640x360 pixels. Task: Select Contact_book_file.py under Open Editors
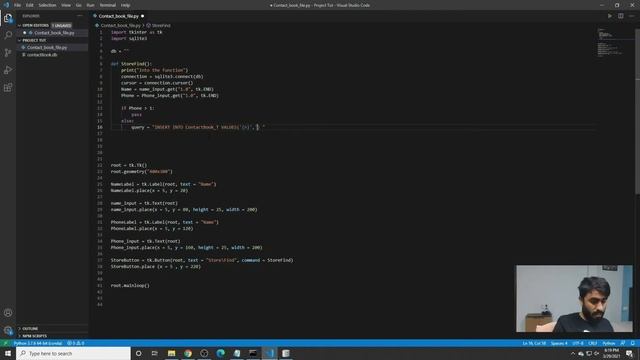point(54,33)
